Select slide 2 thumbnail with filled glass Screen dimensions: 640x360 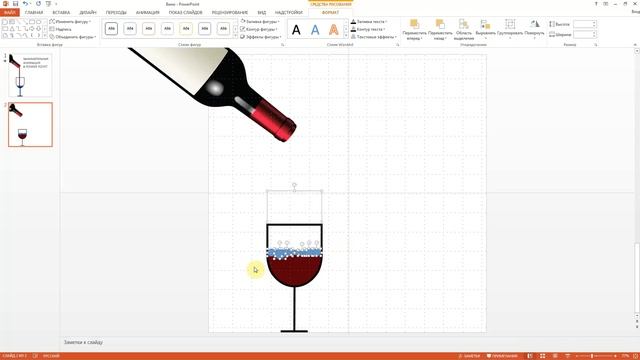pos(30,124)
